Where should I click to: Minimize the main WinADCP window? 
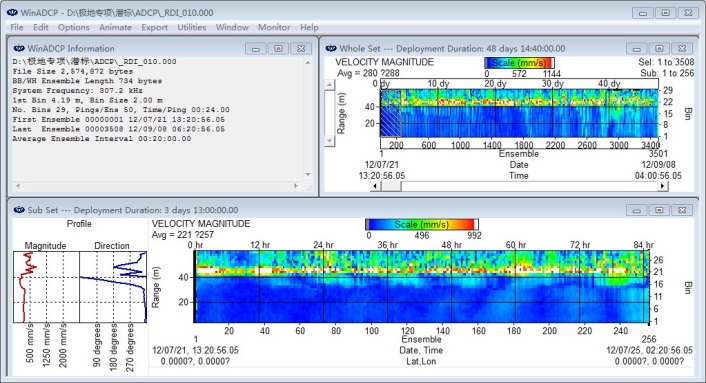click(643, 13)
